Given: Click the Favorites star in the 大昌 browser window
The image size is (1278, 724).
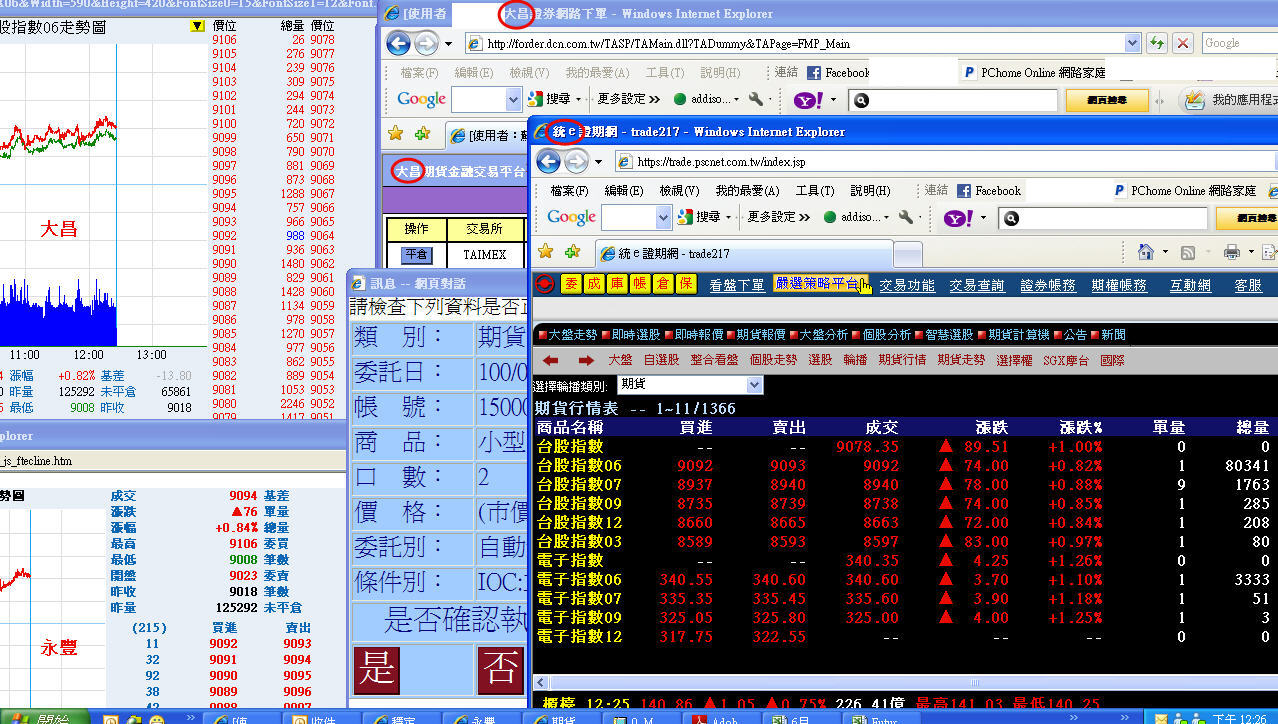Looking at the screenshot, I should (395, 133).
